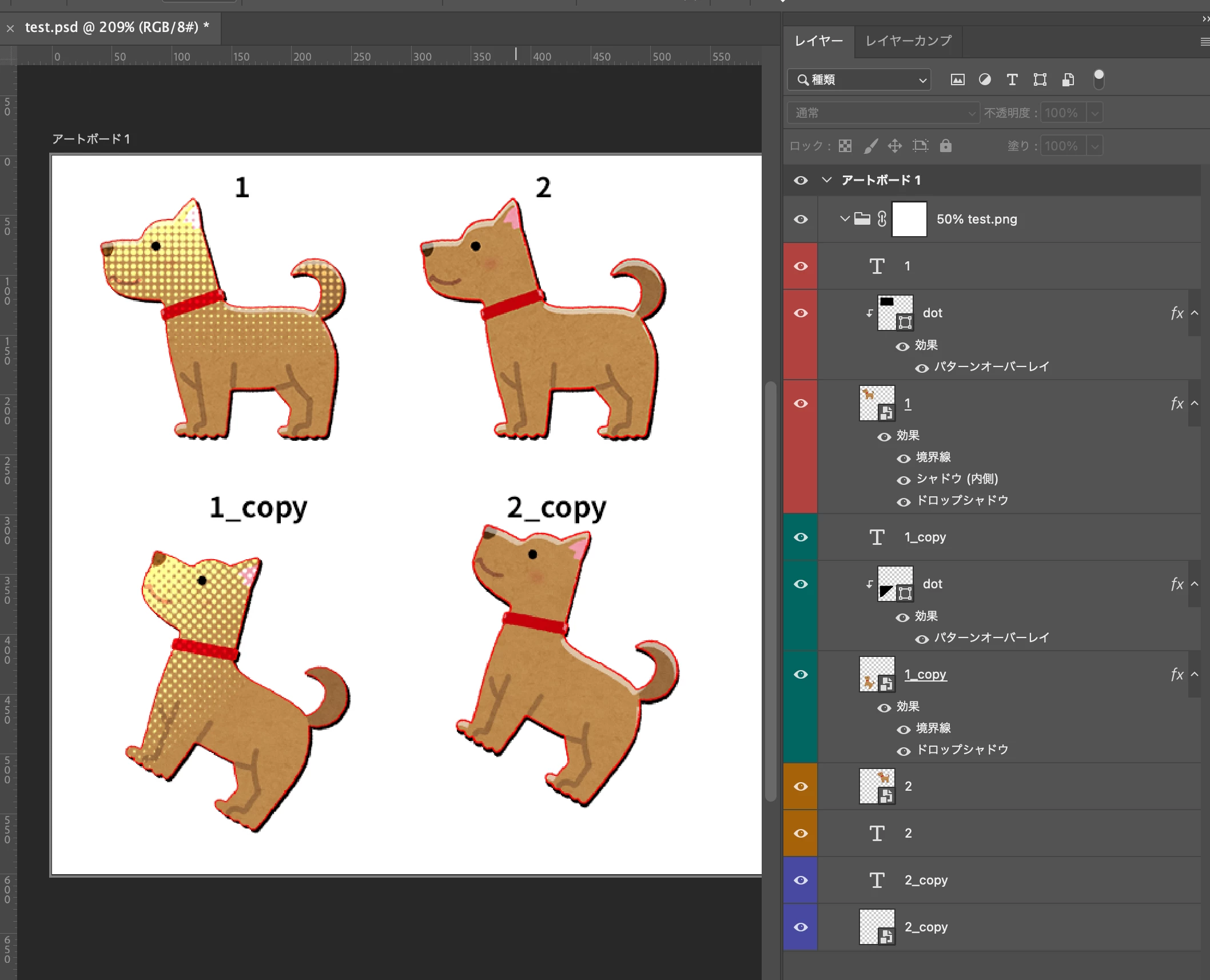Click the lock all padlock icon
This screenshot has width=1210, height=980.
coord(946,146)
